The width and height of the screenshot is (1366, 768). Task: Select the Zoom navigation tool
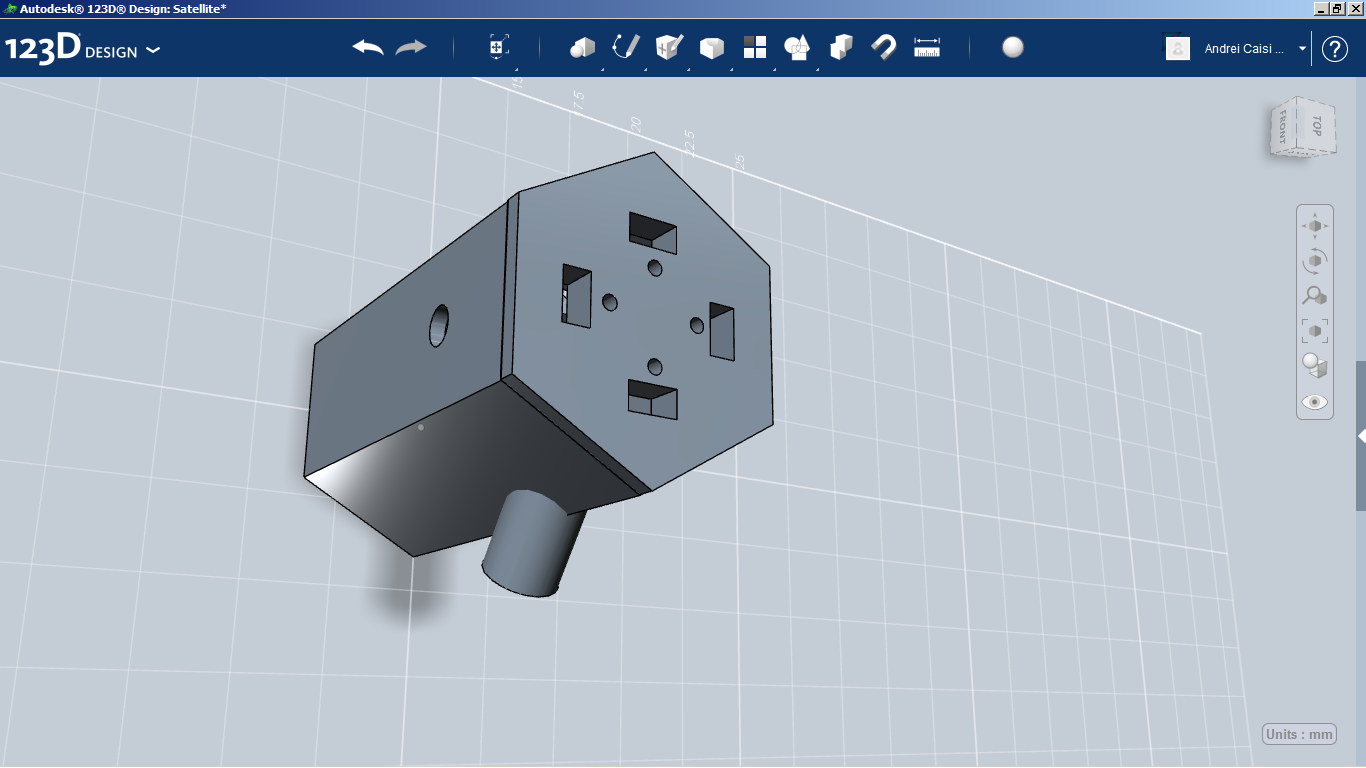pos(1315,296)
